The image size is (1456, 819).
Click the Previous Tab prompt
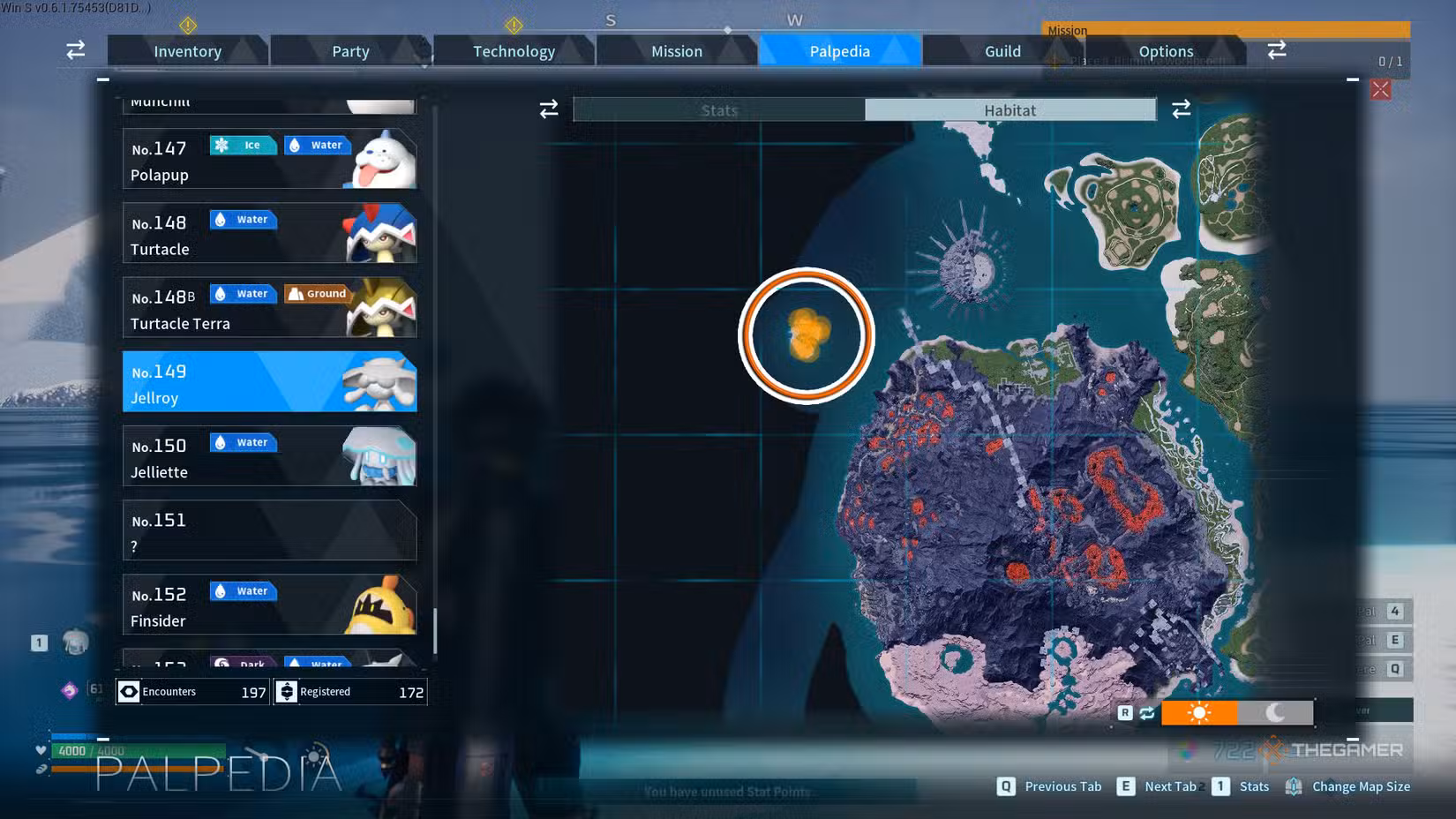click(1049, 786)
